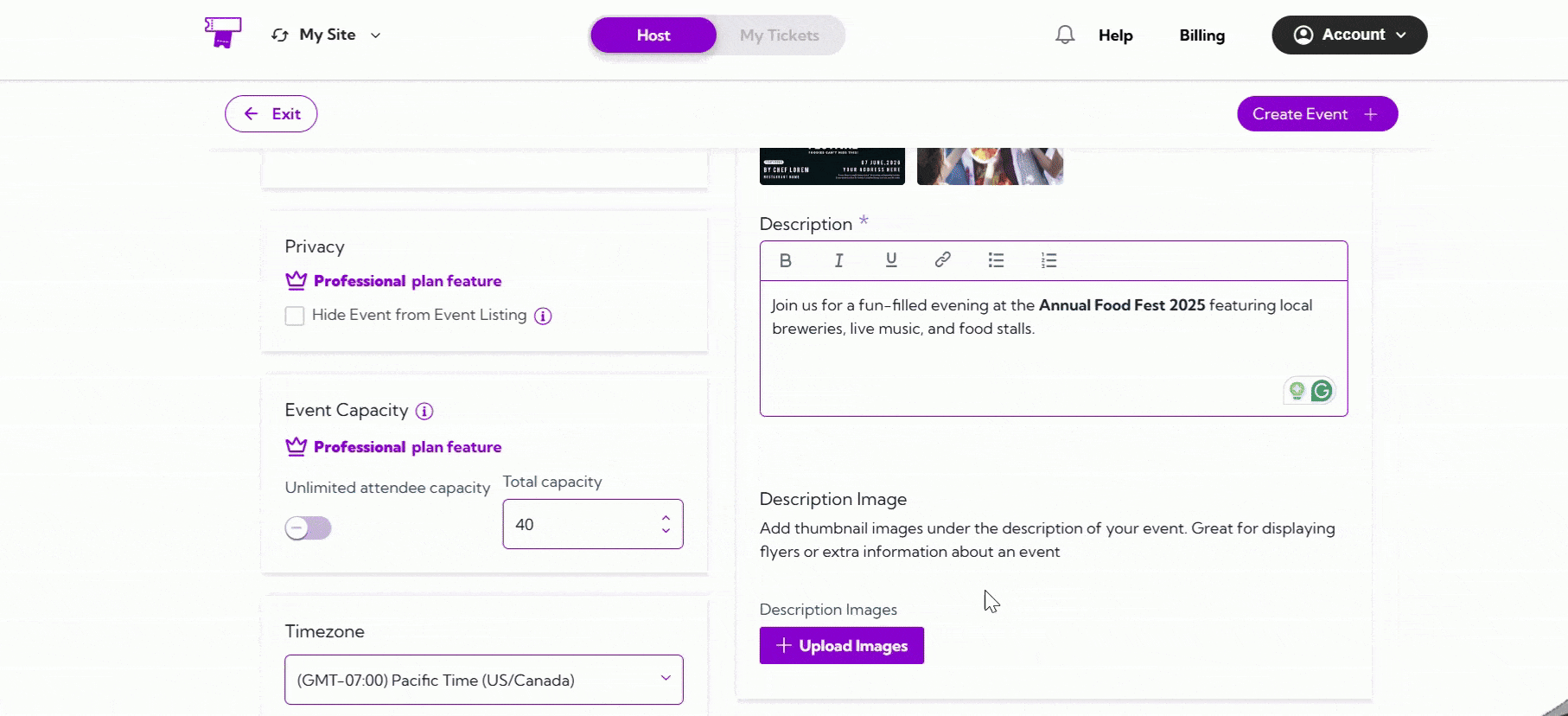
Task: Decrease Total capacity with down arrow
Action: click(x=666, y=530)
